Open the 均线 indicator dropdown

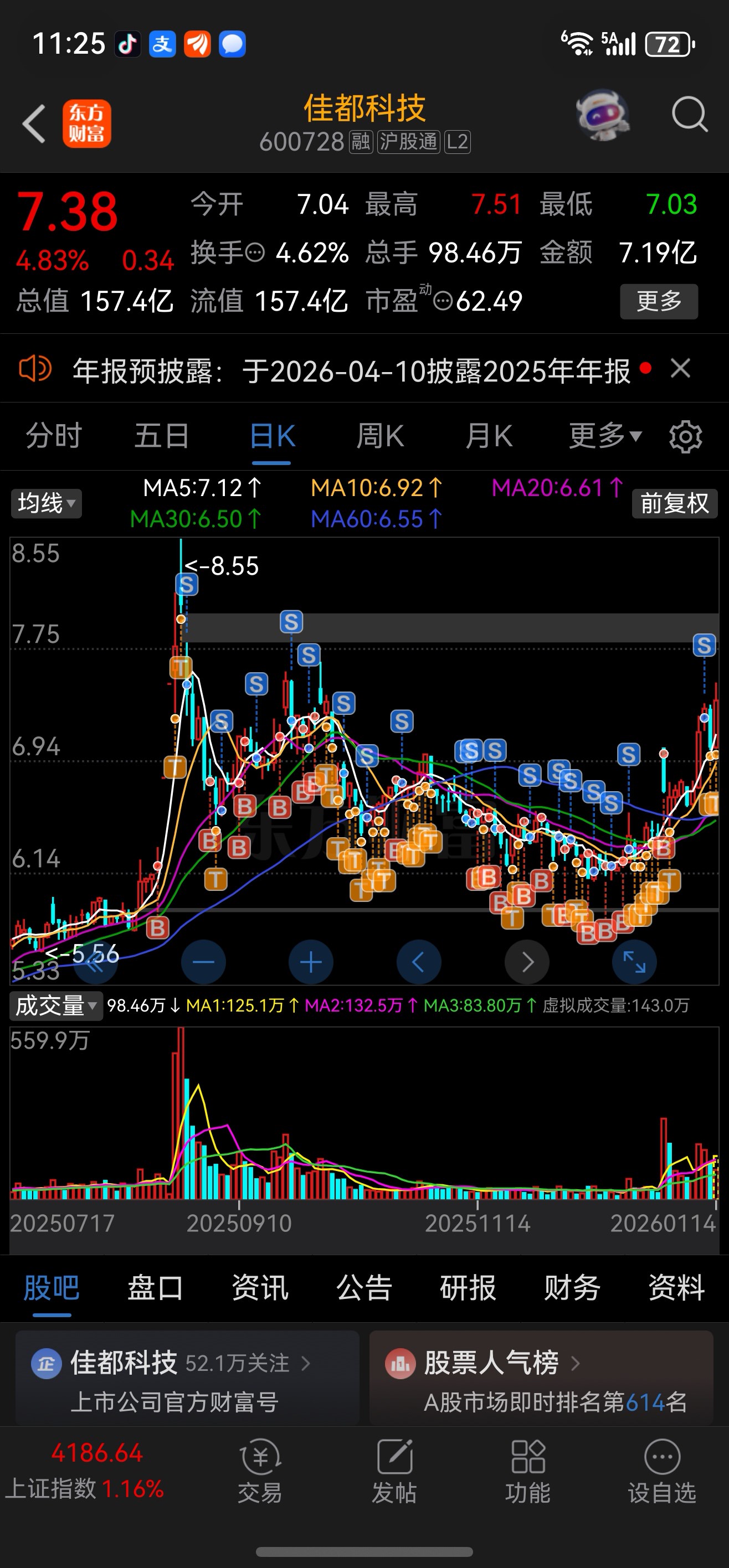click(x=47, y=503)
